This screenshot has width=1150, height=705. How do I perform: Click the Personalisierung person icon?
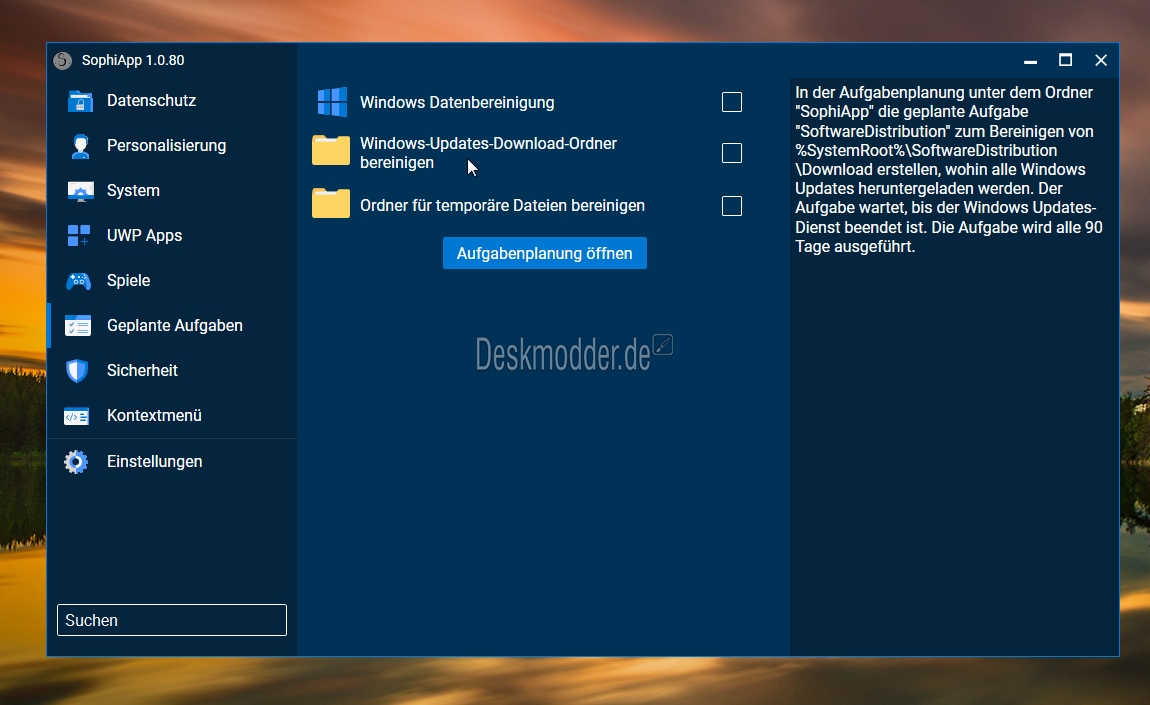[x=80, y=146]
